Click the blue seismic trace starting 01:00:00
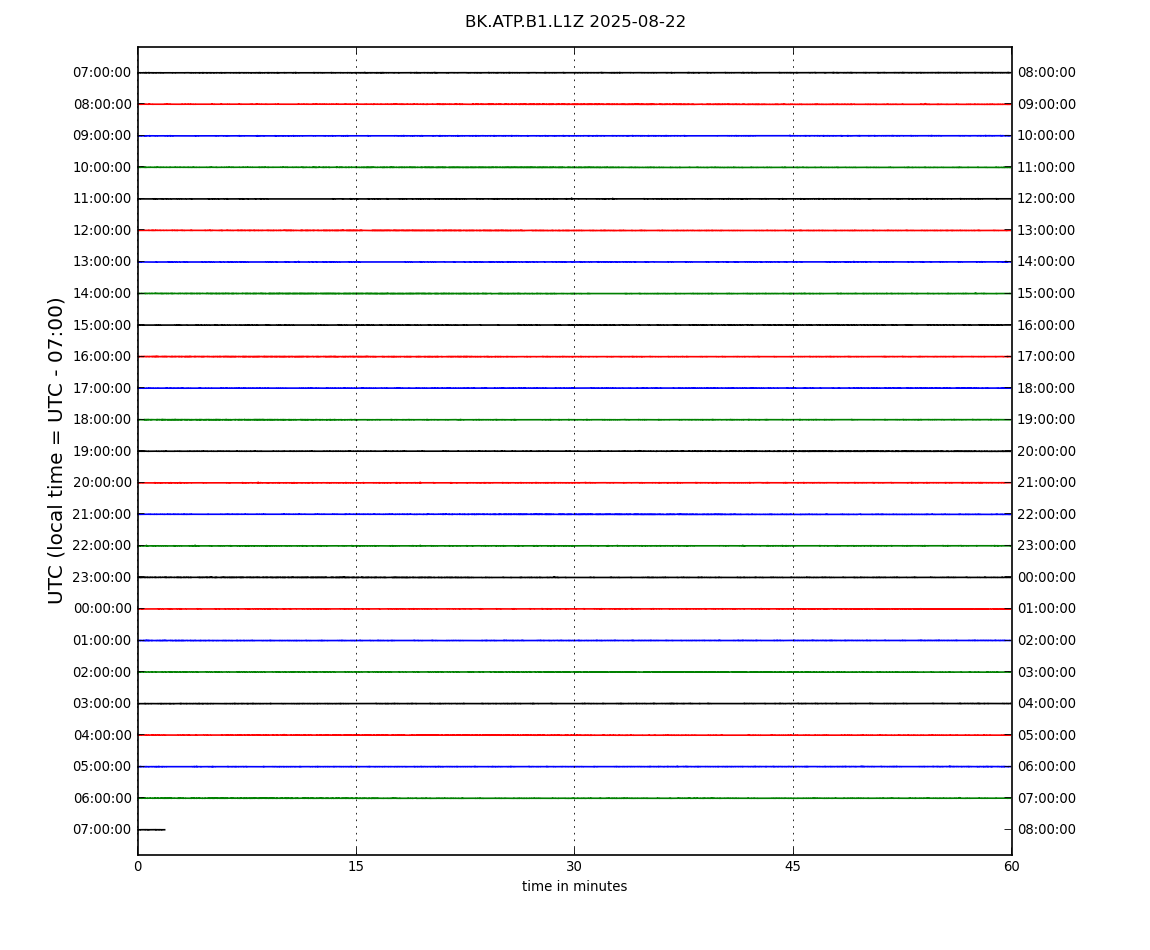The image size is (1150, 950). coord(575,640)
